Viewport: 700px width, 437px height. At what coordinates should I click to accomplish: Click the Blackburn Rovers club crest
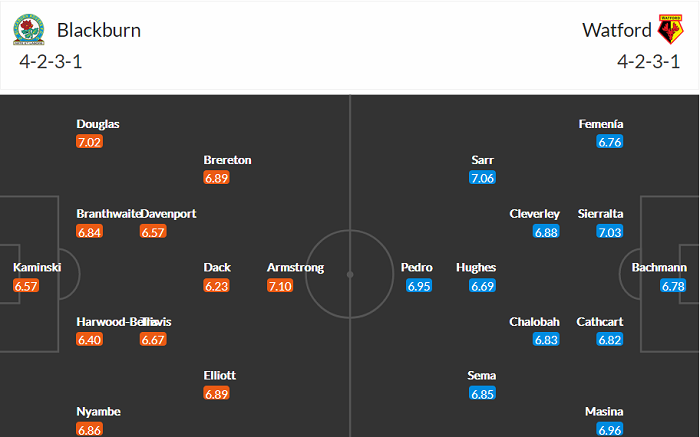[28, 31]
